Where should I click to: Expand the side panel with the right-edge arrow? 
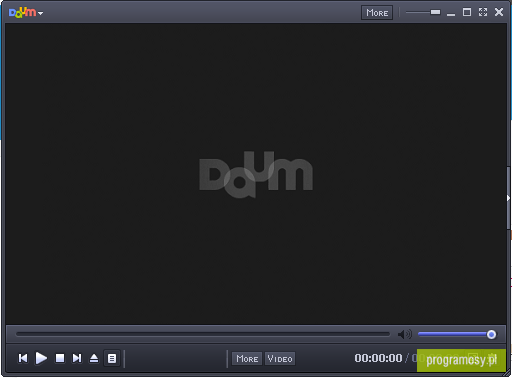(508, 198)
